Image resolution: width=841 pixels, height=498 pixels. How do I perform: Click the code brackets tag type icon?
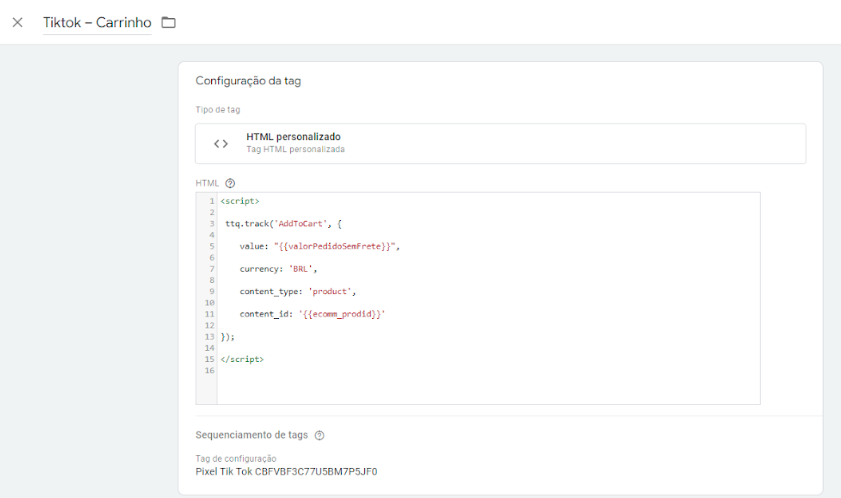[221, 143]
